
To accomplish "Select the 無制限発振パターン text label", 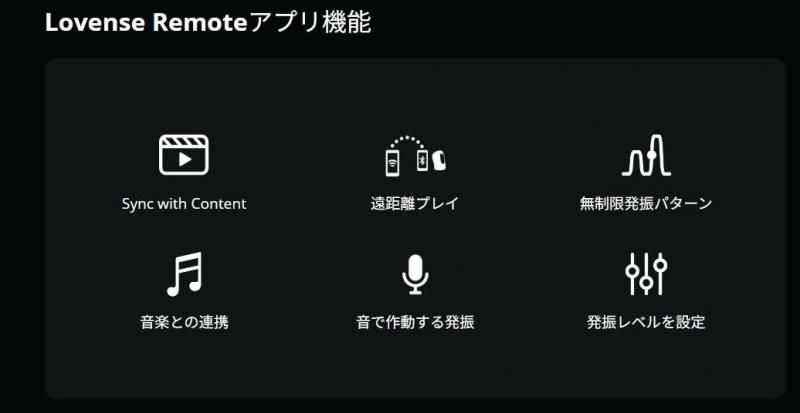I will pos(646,204).
